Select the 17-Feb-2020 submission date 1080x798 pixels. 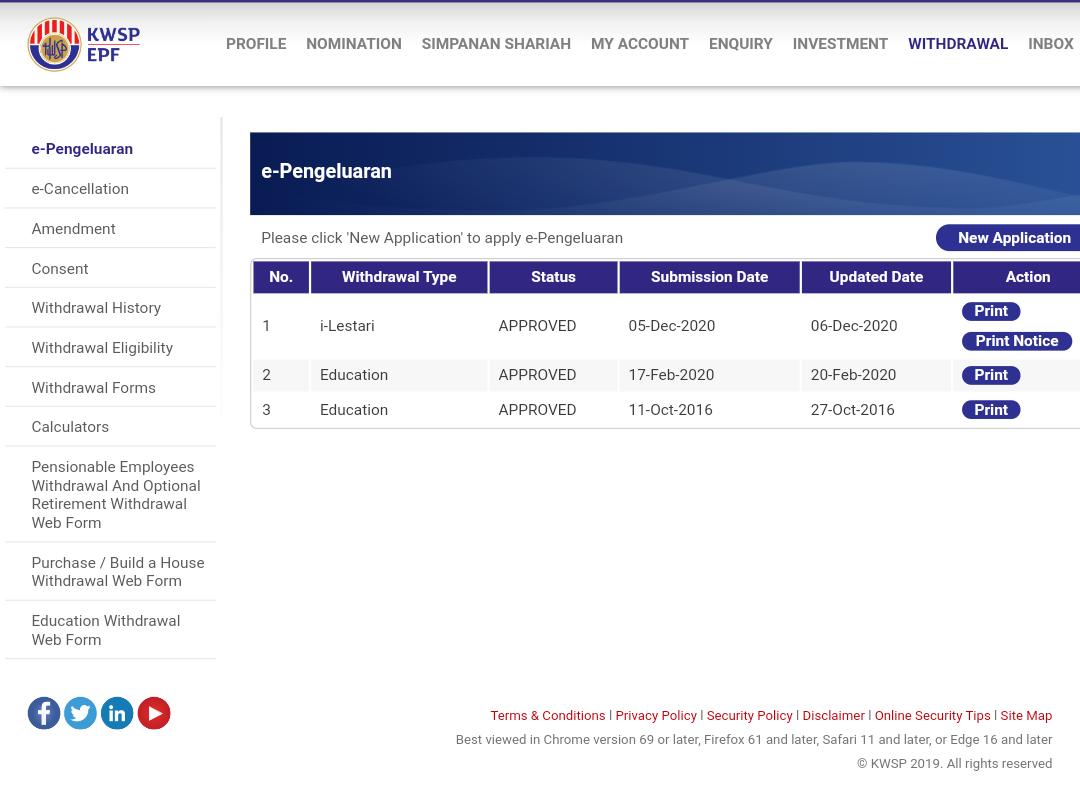pos(671,375)
